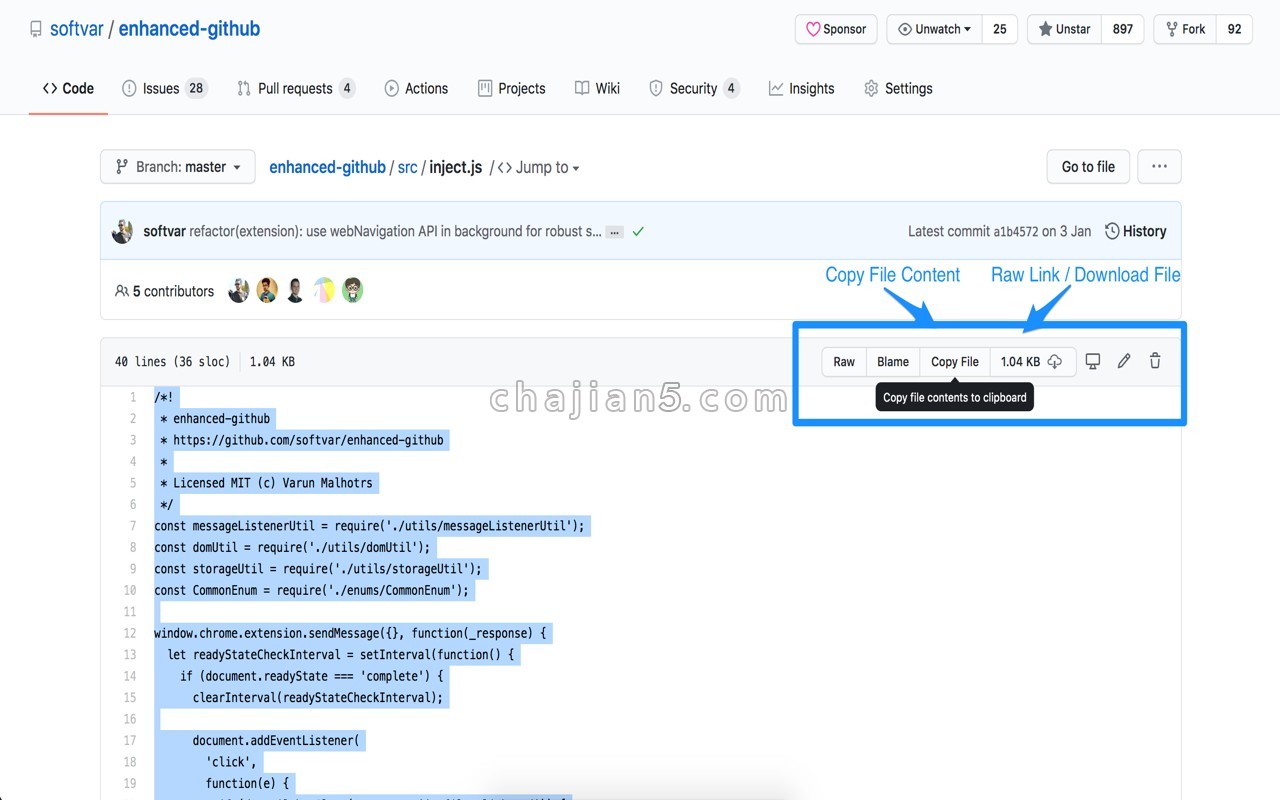The width and height of the screenshot is (1280, 800).
Task: Click the Go to file button
Action: [1088, 167]
